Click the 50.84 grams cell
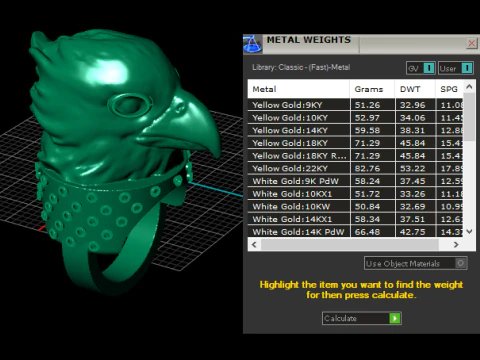Image resolution: width=480 pixels, height=360 pixels. [373, 206]
